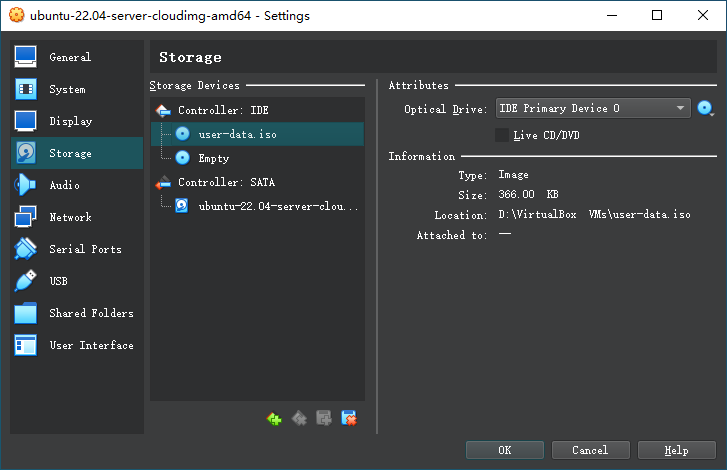Click the Type value Image
Viewport: 727px width, 470px height.
click(513, 175)
